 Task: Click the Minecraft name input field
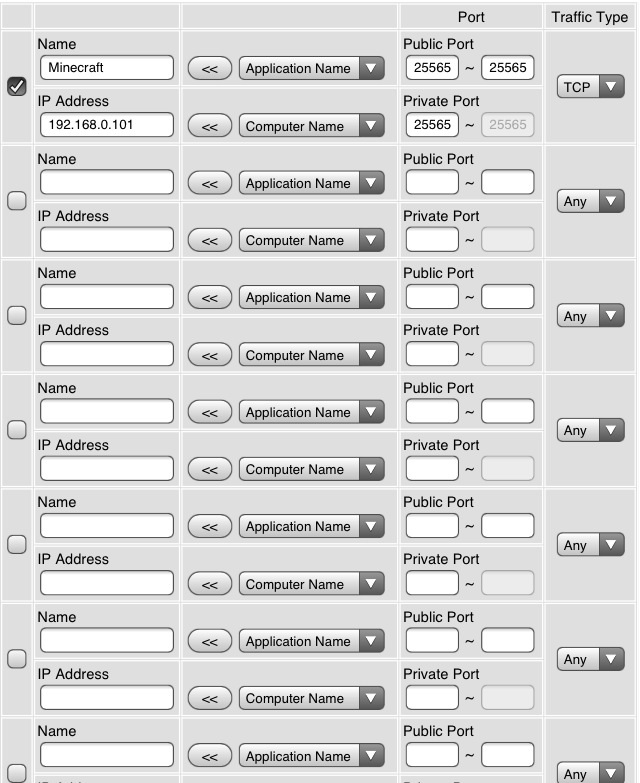[x=107, y=68]
